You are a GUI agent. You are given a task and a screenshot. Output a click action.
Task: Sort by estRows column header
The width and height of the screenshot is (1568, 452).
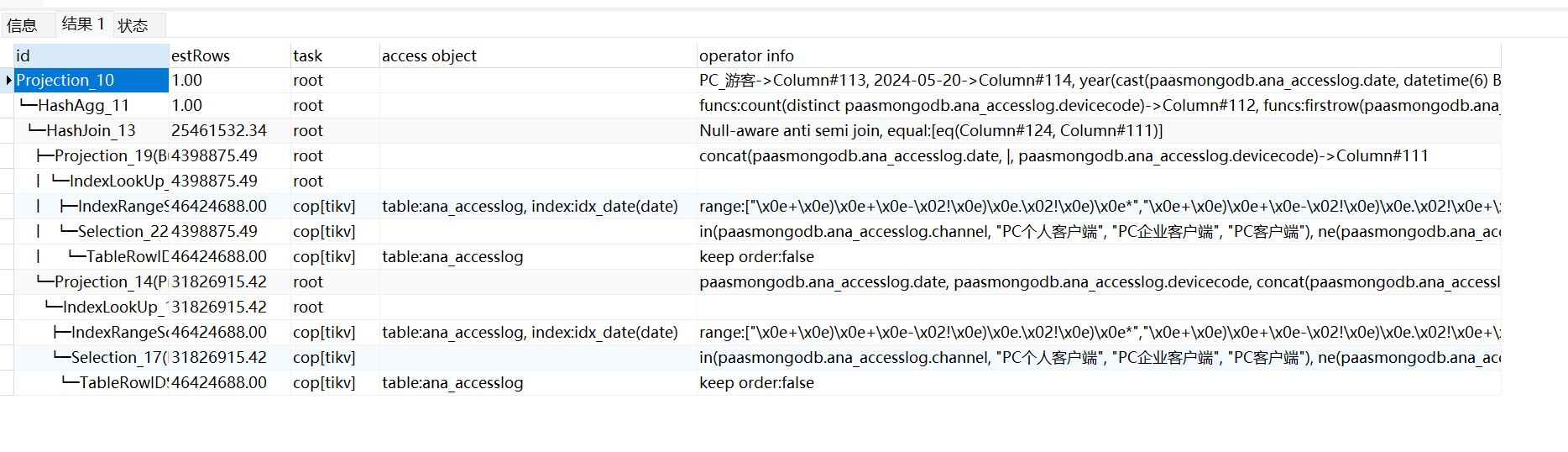(228, 55)
